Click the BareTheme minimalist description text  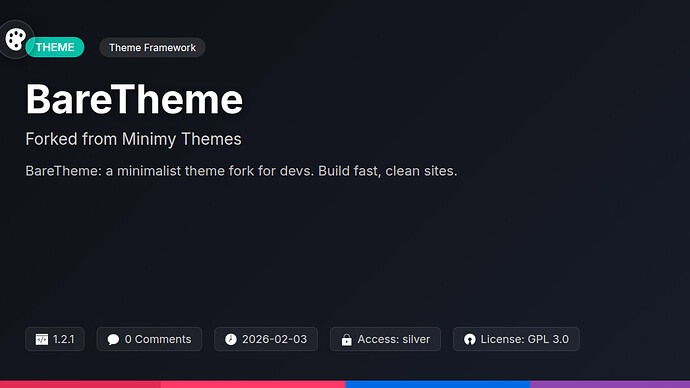241,171
